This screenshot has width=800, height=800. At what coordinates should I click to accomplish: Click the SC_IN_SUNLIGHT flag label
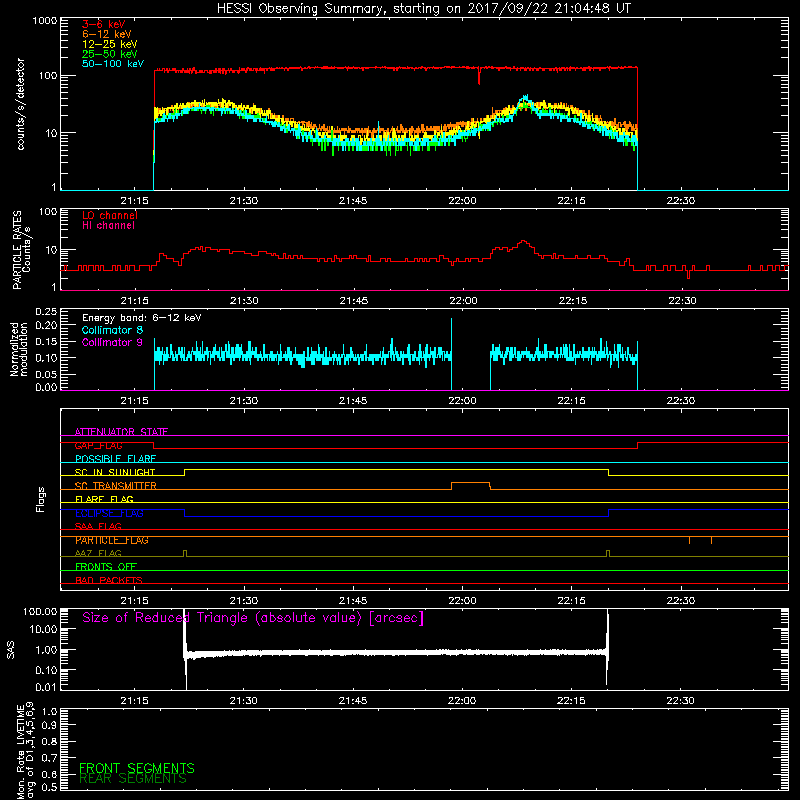click(x=115, y=472)
